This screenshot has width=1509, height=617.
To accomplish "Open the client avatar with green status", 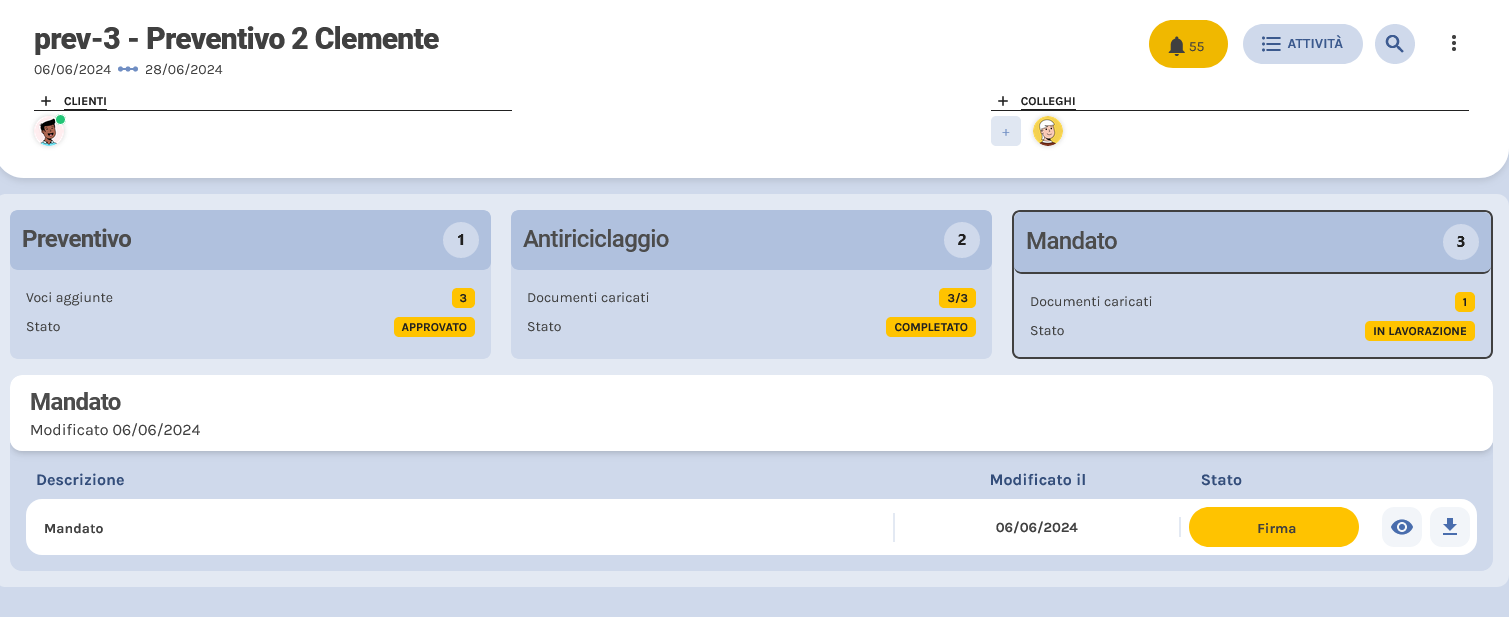I will [x=47, y=131].
